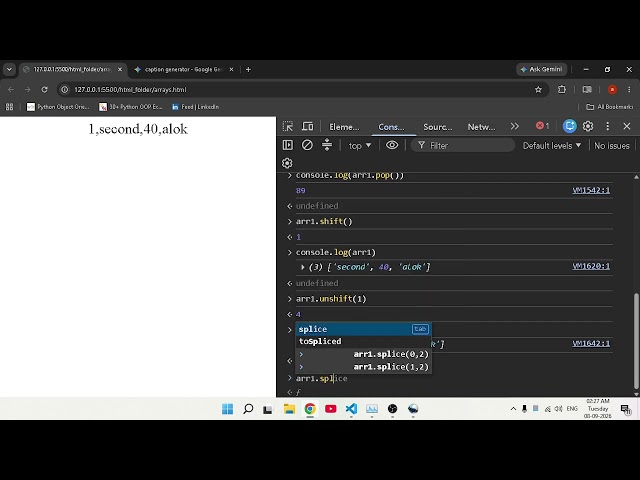Select the inspect element picker icon
This screenshot has height=480, width=640.
288,127
